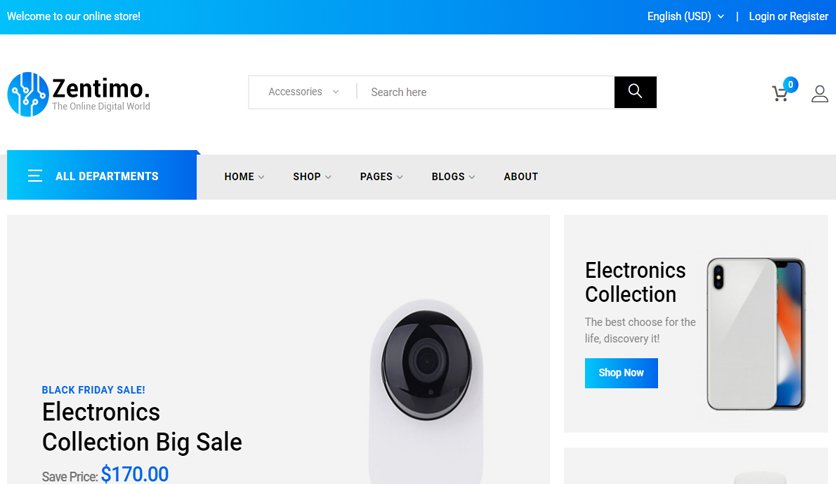Click the cart item count badge

(x=791, y=84)
